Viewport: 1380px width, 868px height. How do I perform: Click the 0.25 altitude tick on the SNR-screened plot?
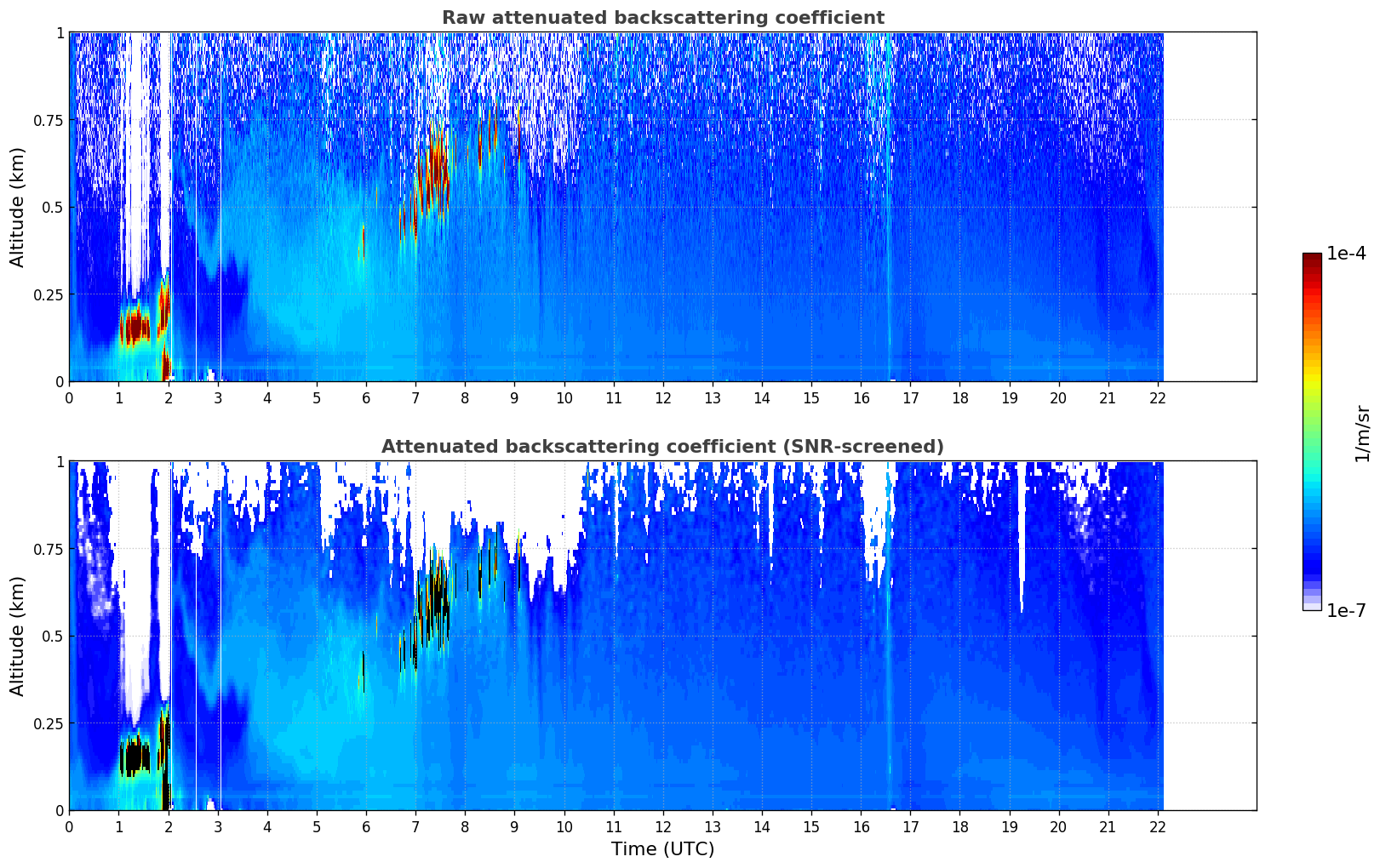click(50, 724)
